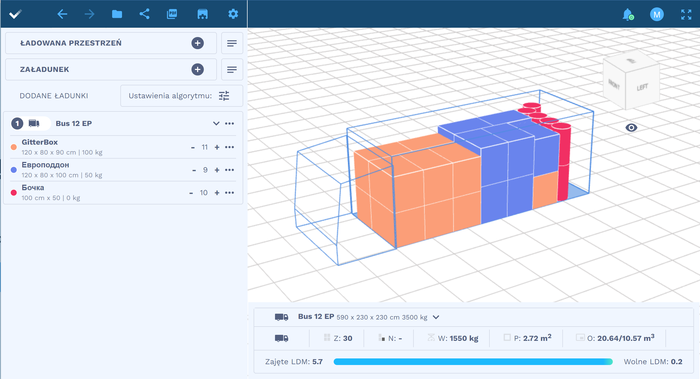Open user profile avatar M
Image resolution: width=700 pixels, height=379 pixels.
pos(657,14)
